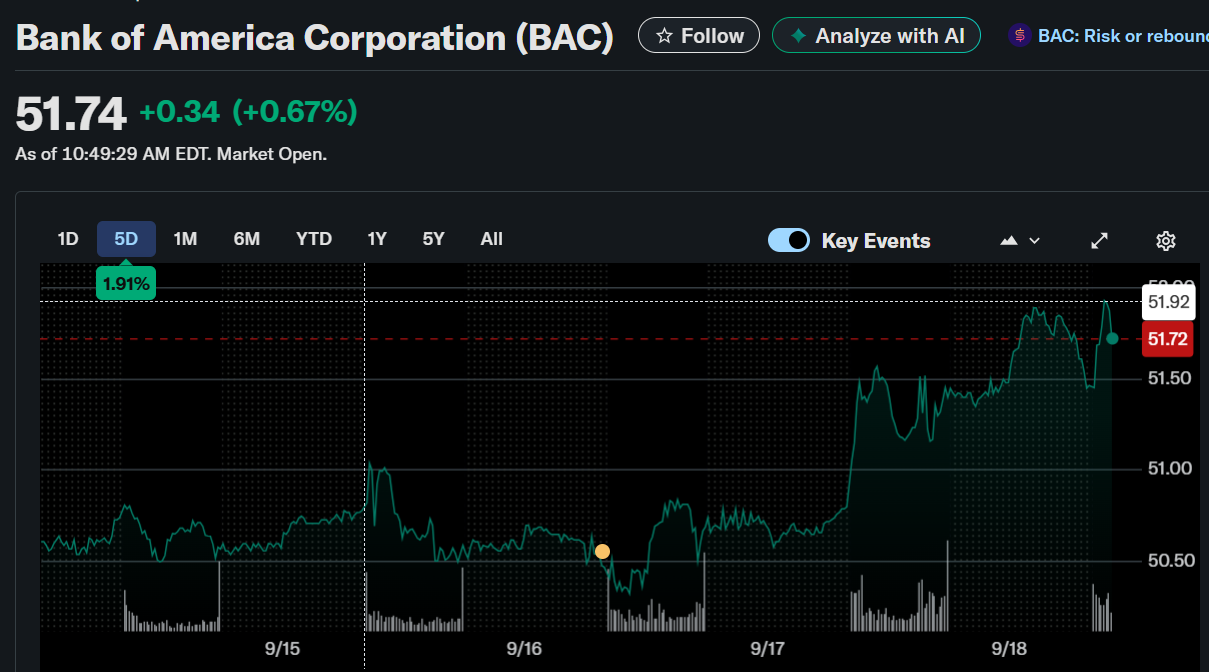
Task: Click the 9/15 date label
Action: tap(283, 649)
